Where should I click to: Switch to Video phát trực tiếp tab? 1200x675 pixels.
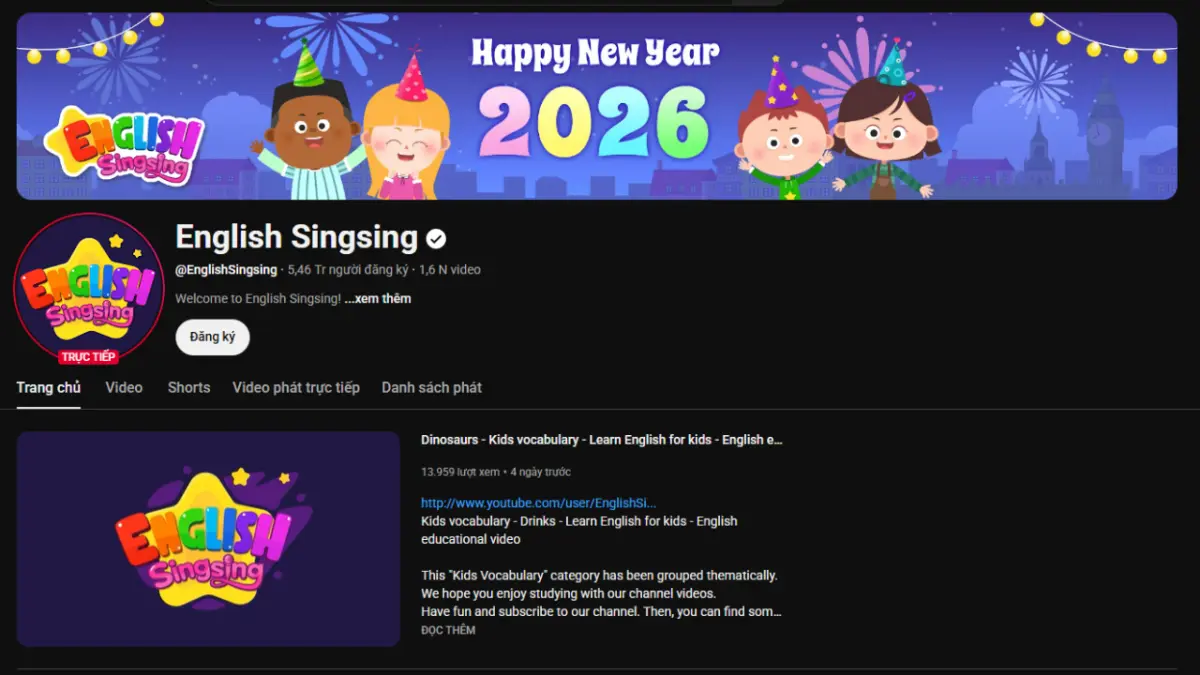click(296, 387)
